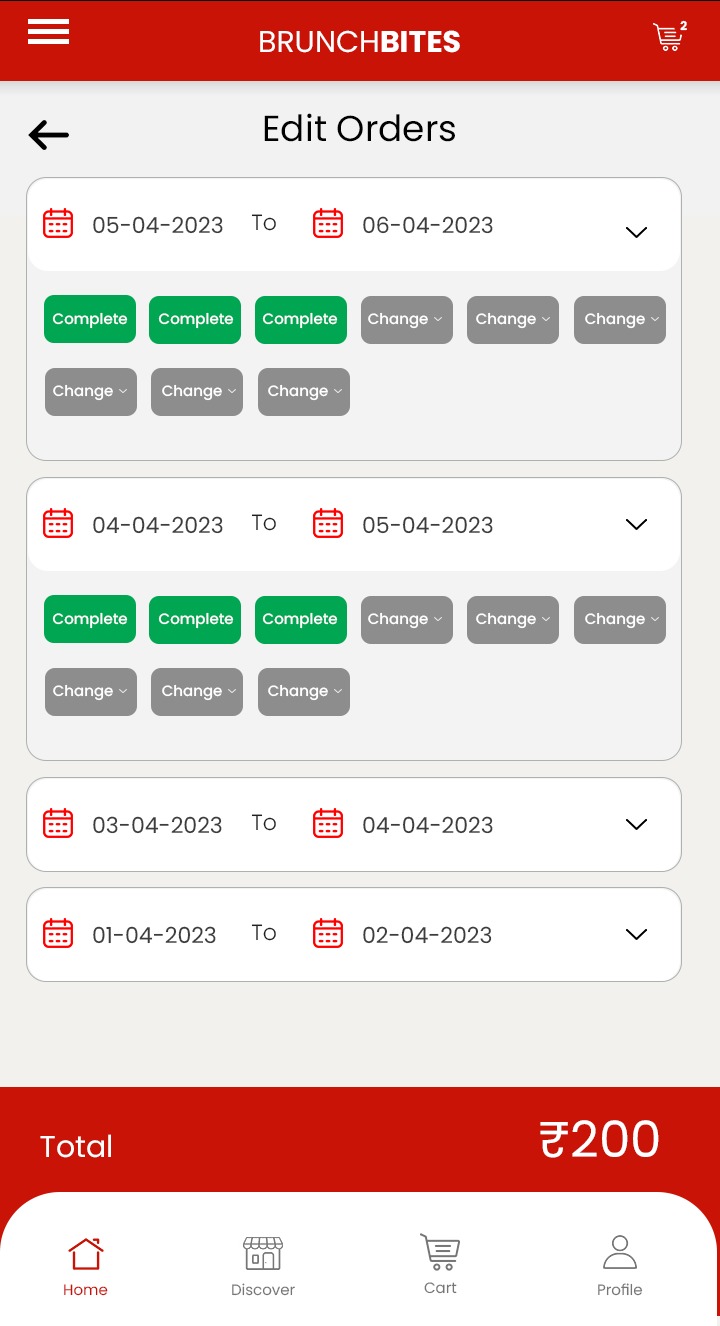Switch to the Profile tab

(x=619, y=1265)
